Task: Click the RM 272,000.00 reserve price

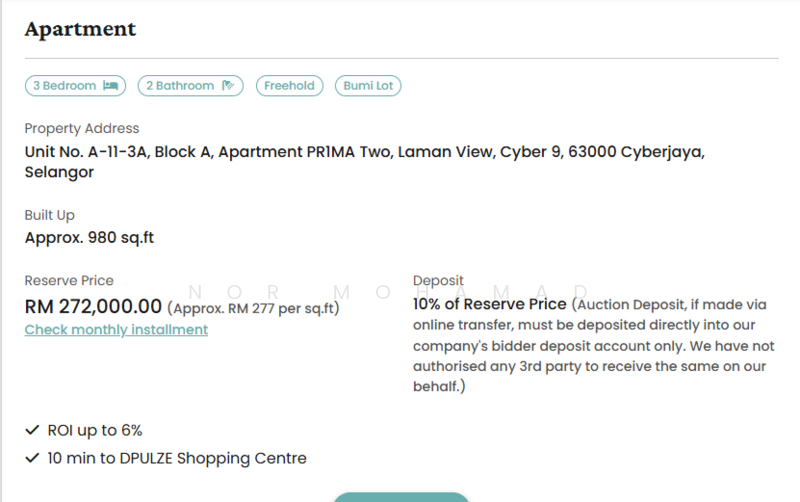Action: pos(93,307)
